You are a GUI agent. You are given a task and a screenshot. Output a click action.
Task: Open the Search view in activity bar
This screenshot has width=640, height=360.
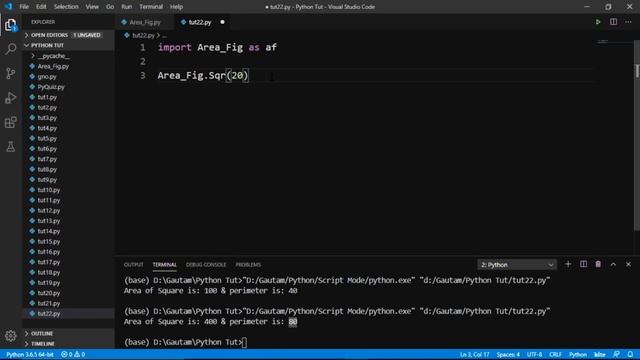tap(11, 49)
